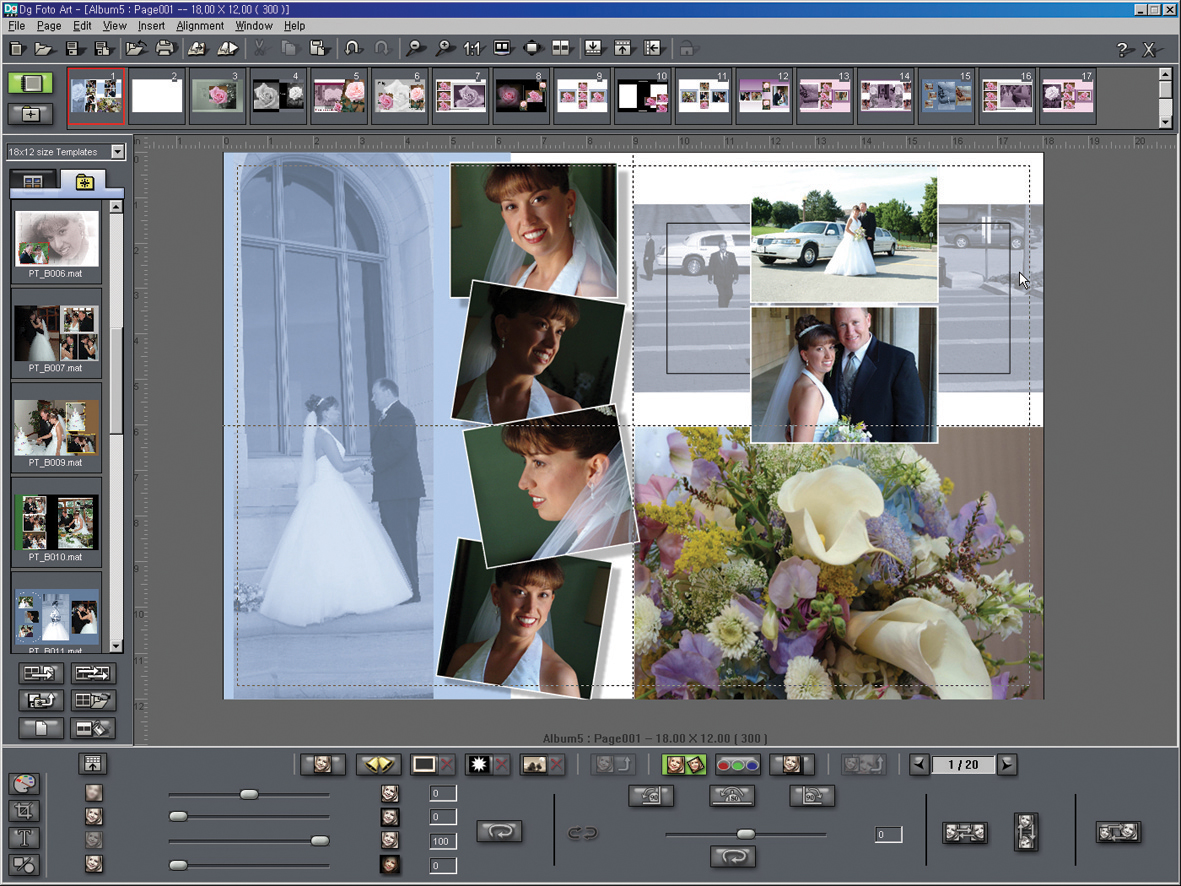The height and width of the screenshot is (886, 1181).
Task: Open the 18x12 size Templates dropdown
Action: pos(118,152)
